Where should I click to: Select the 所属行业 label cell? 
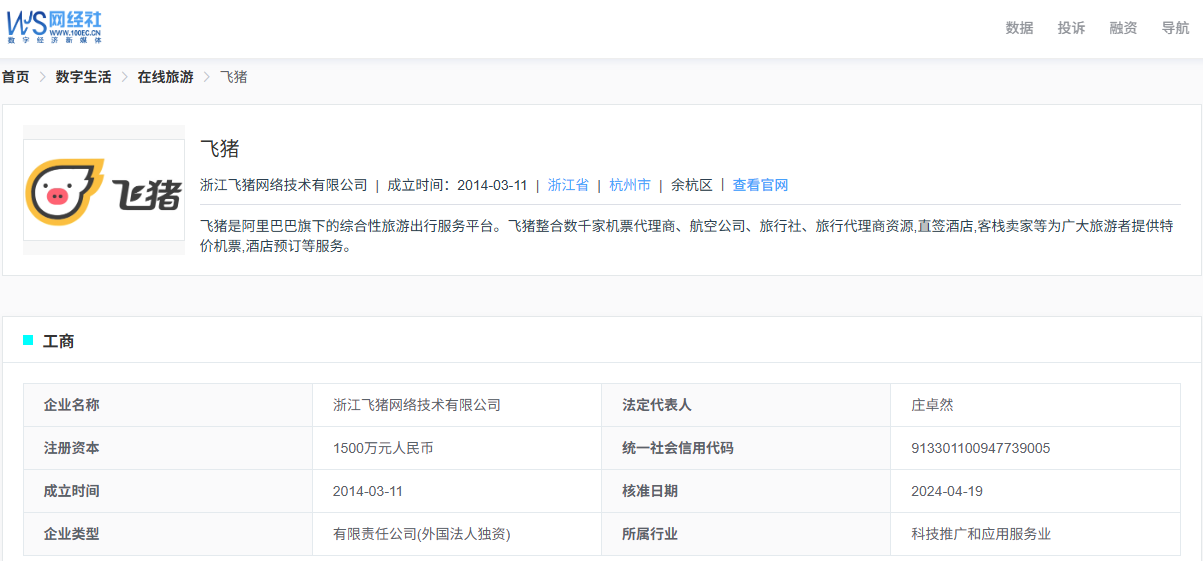click(x=746, y=534)
